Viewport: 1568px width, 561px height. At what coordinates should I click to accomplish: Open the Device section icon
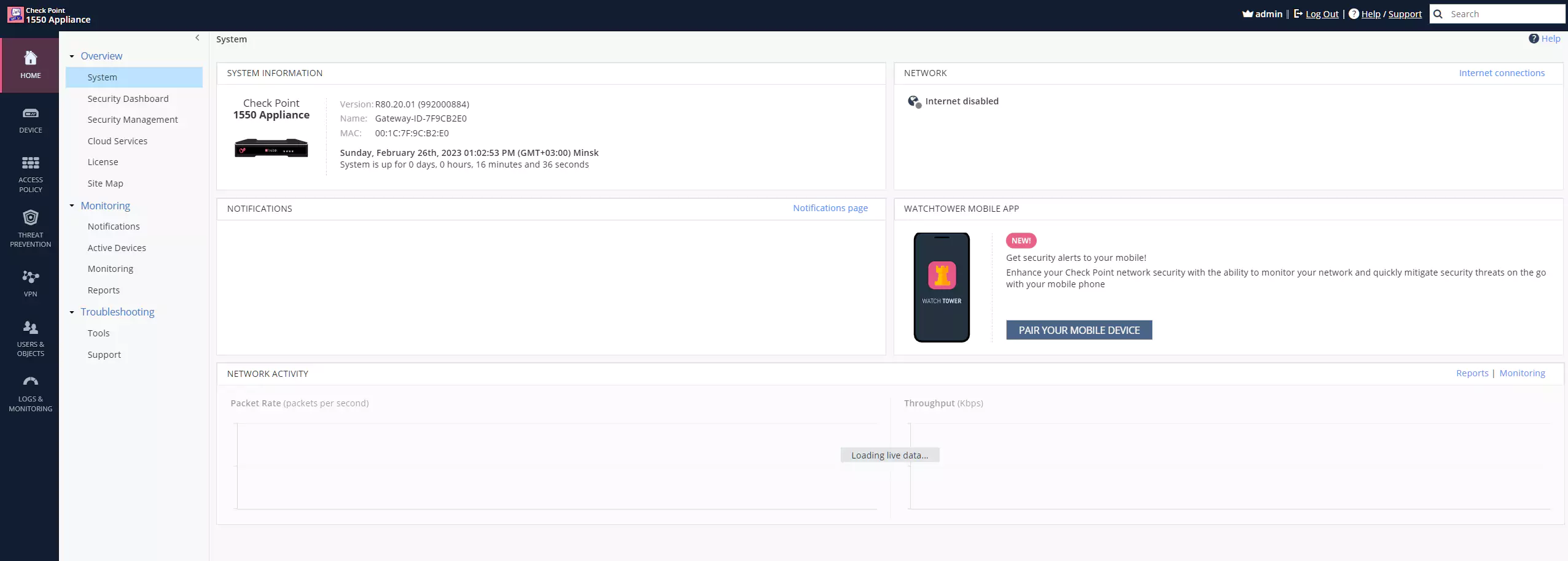(x=30, y=114)
